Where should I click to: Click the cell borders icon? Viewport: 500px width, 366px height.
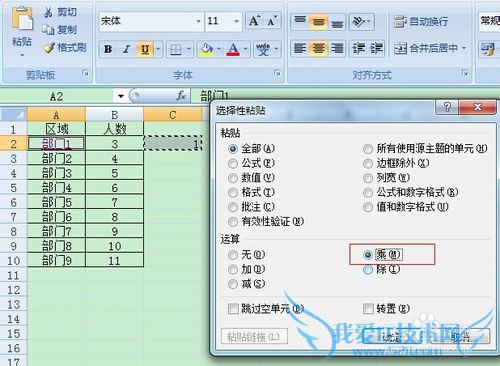click(176, 49)
